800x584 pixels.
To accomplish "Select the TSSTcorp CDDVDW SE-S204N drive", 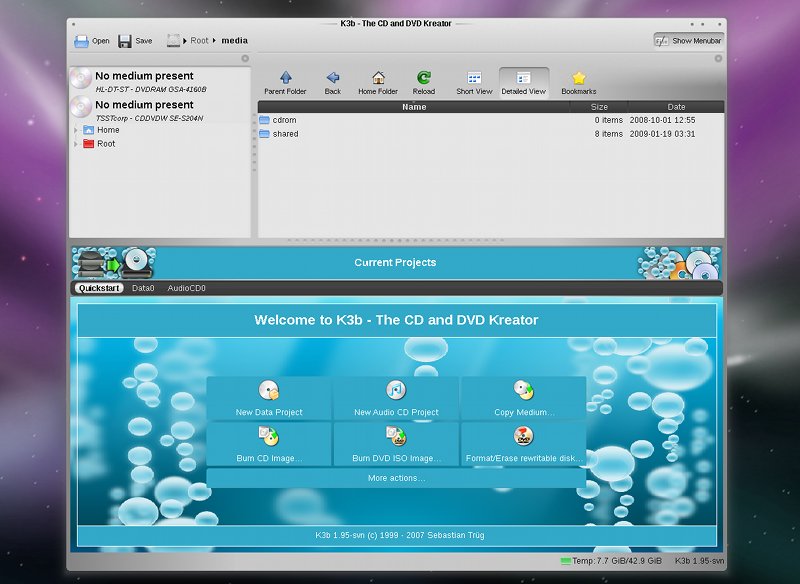I will [x=159, y=110].
